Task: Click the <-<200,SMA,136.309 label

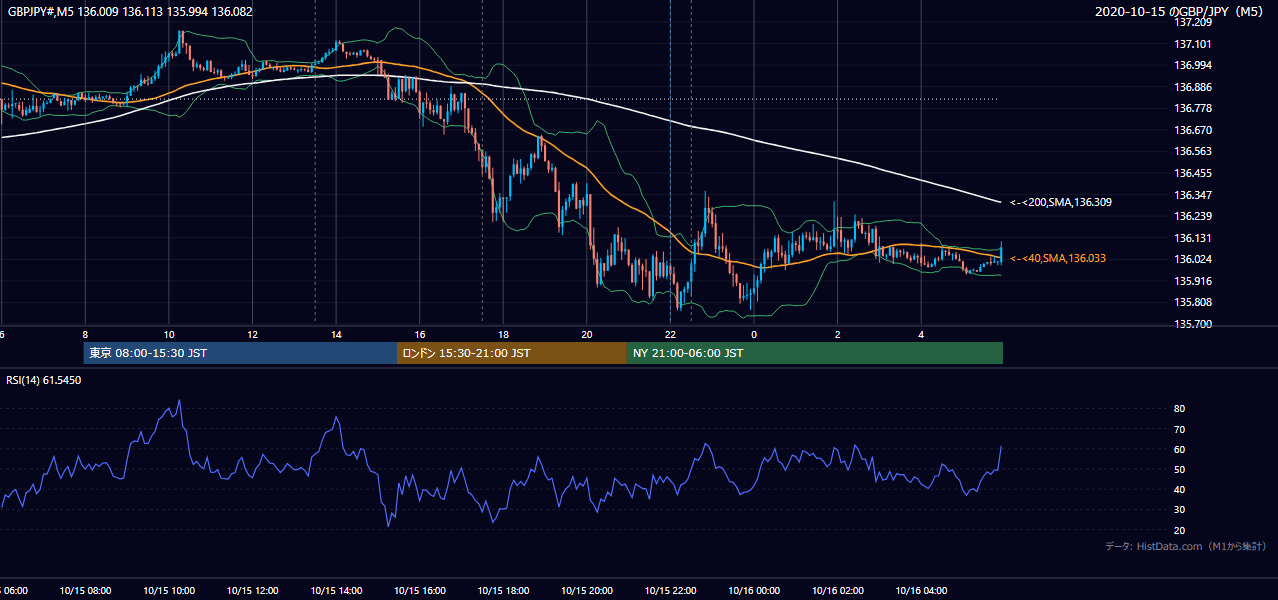Action: pyautogui.click(x=1061, y=202)
